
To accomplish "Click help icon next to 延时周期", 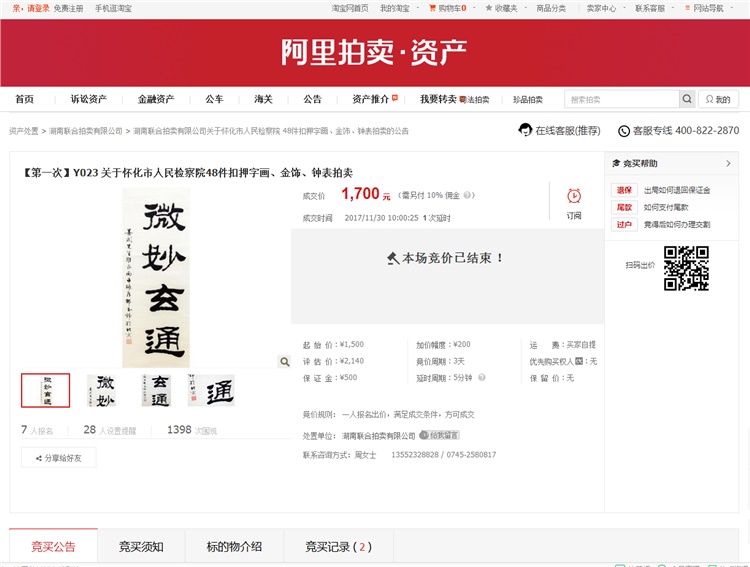I will pyautogui.click(x=482, y=377).
